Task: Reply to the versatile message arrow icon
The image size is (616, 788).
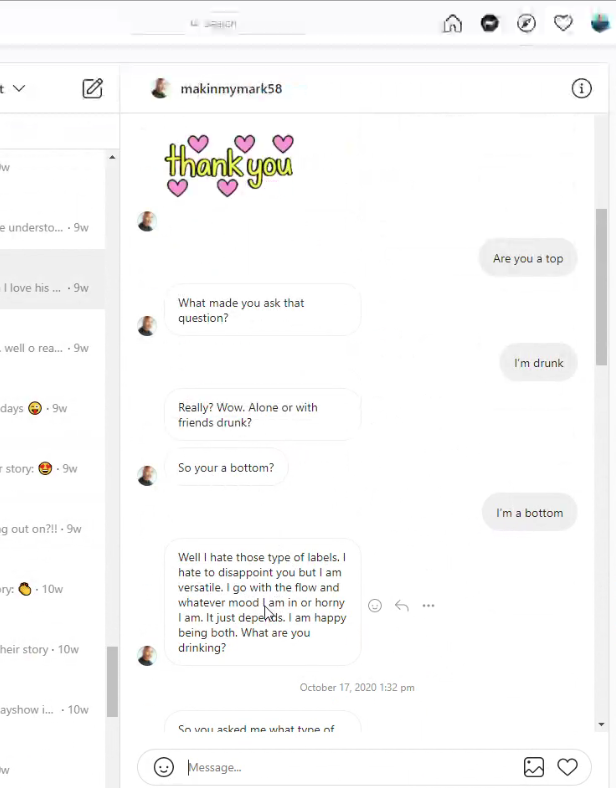Action: click(x=402, y=605)
